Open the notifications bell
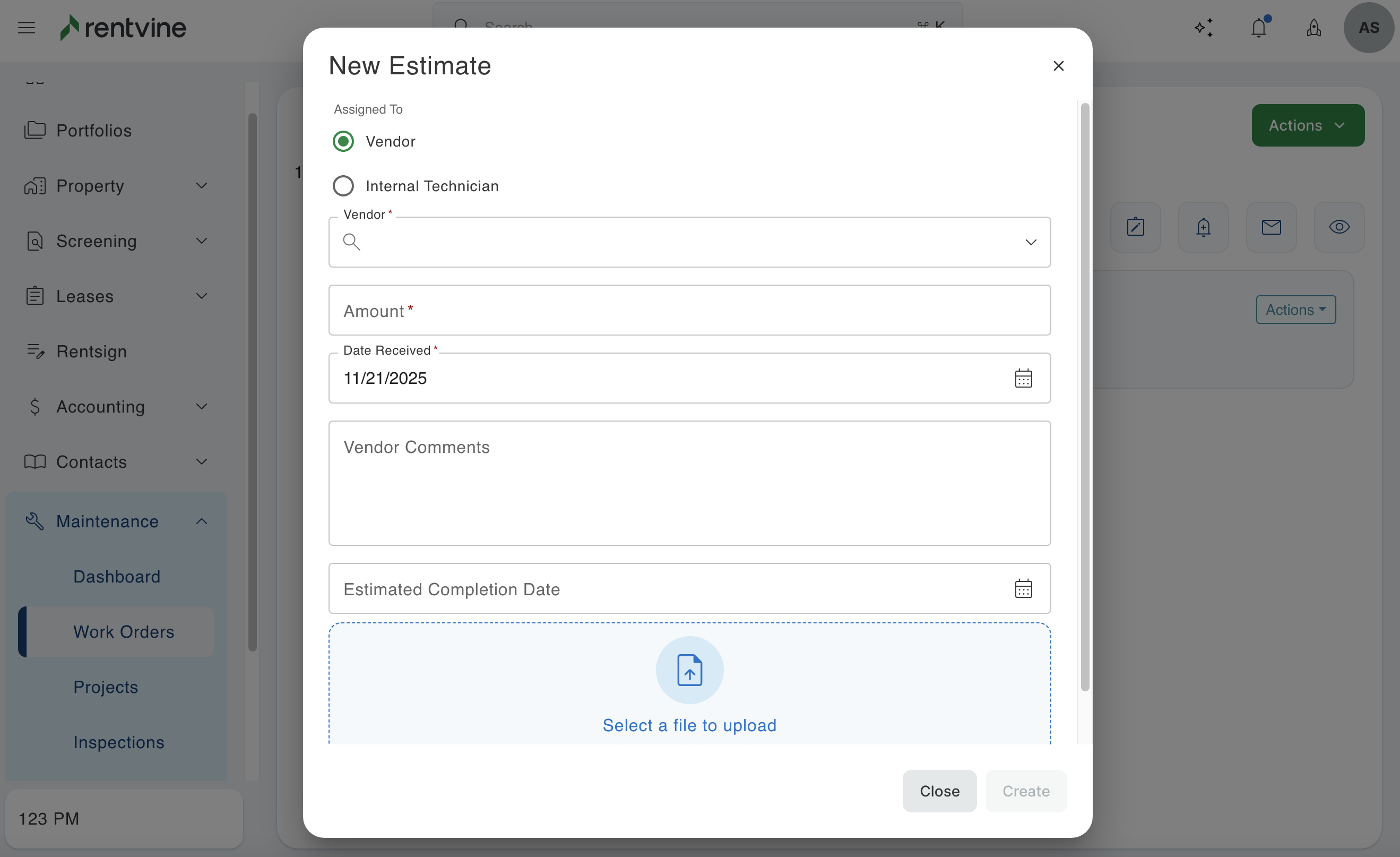The image size is (1400, 857). pos(1258,27)
